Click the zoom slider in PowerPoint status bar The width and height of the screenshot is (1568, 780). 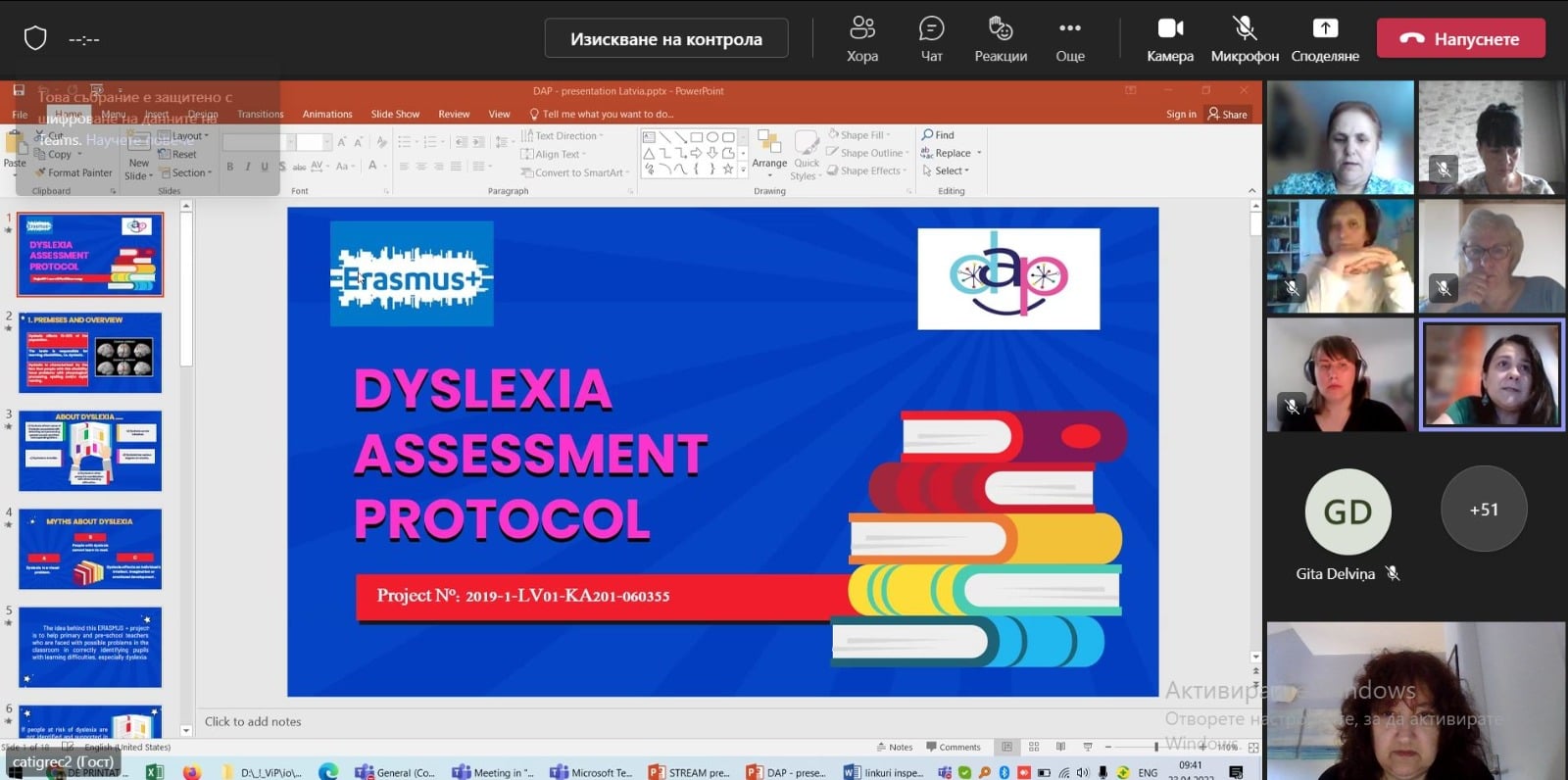1157,748
